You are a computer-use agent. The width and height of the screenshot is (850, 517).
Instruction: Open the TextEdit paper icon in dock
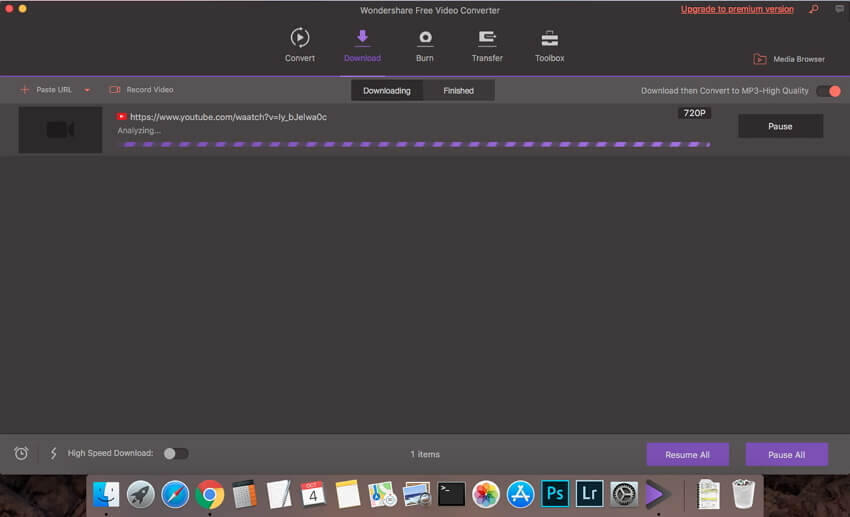click(x=279, y=494)
